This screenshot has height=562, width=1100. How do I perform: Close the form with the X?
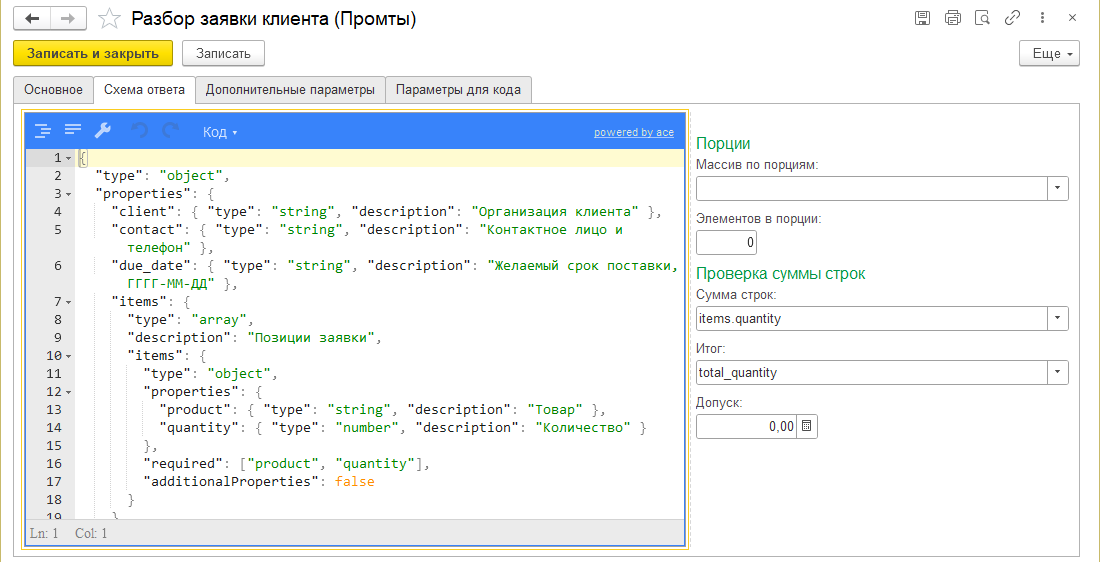coord(1072,18)
